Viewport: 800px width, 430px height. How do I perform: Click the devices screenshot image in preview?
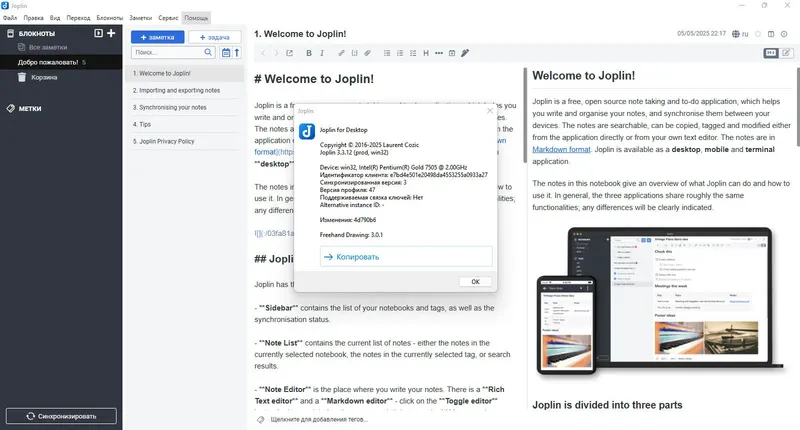pyautogui.click(x=661, y=301)
